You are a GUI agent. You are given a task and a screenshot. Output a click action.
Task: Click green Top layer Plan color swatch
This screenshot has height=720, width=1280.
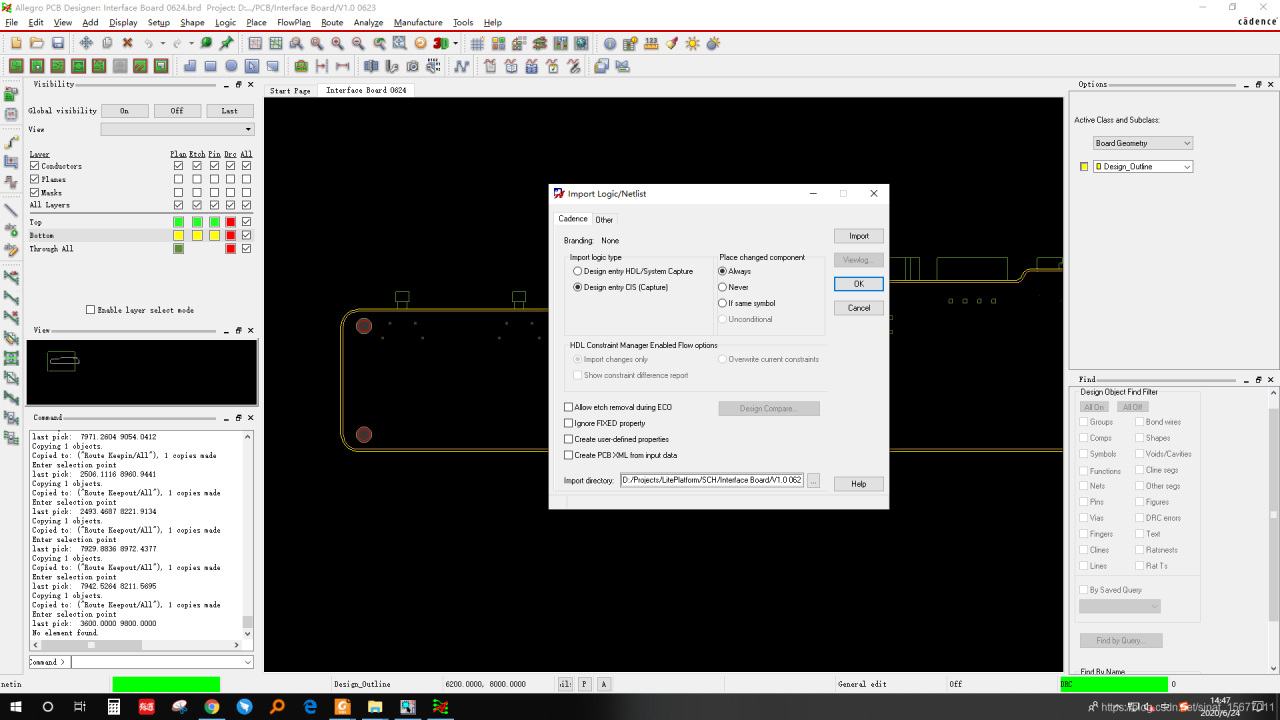pos(179,222)
